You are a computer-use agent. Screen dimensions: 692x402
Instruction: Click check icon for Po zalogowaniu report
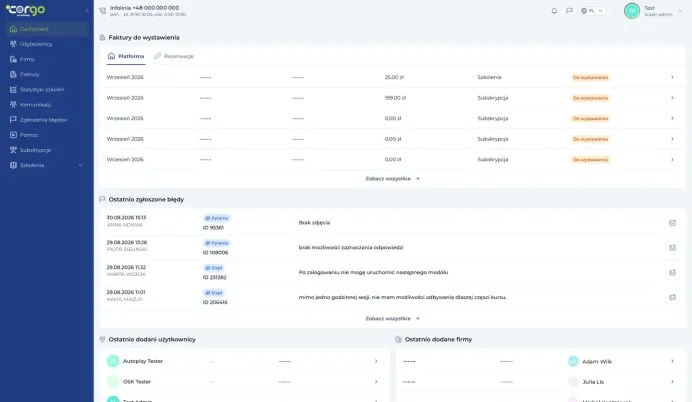click(x=672, y=273)
